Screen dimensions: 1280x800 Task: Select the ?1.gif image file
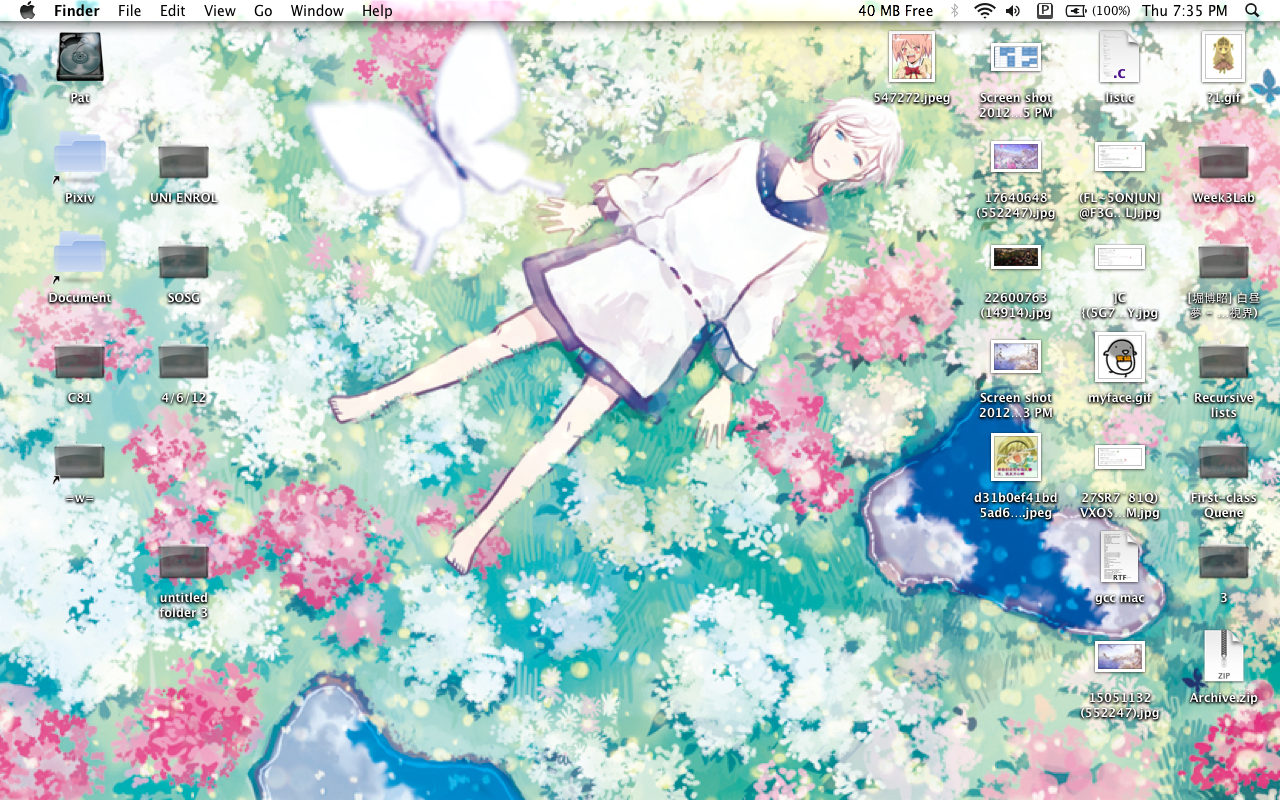(x=1224, y=57)
